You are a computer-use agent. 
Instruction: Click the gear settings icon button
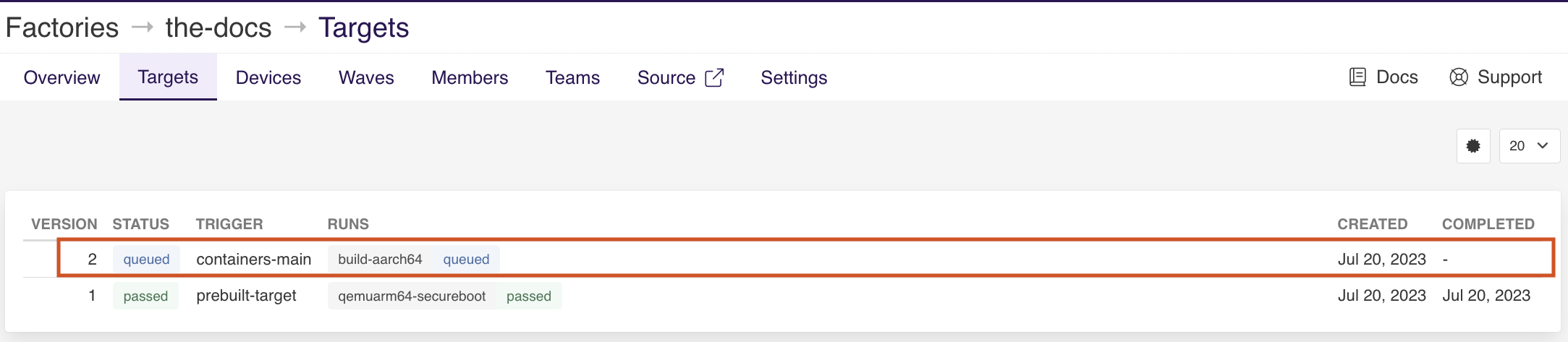coord(1472,146)
